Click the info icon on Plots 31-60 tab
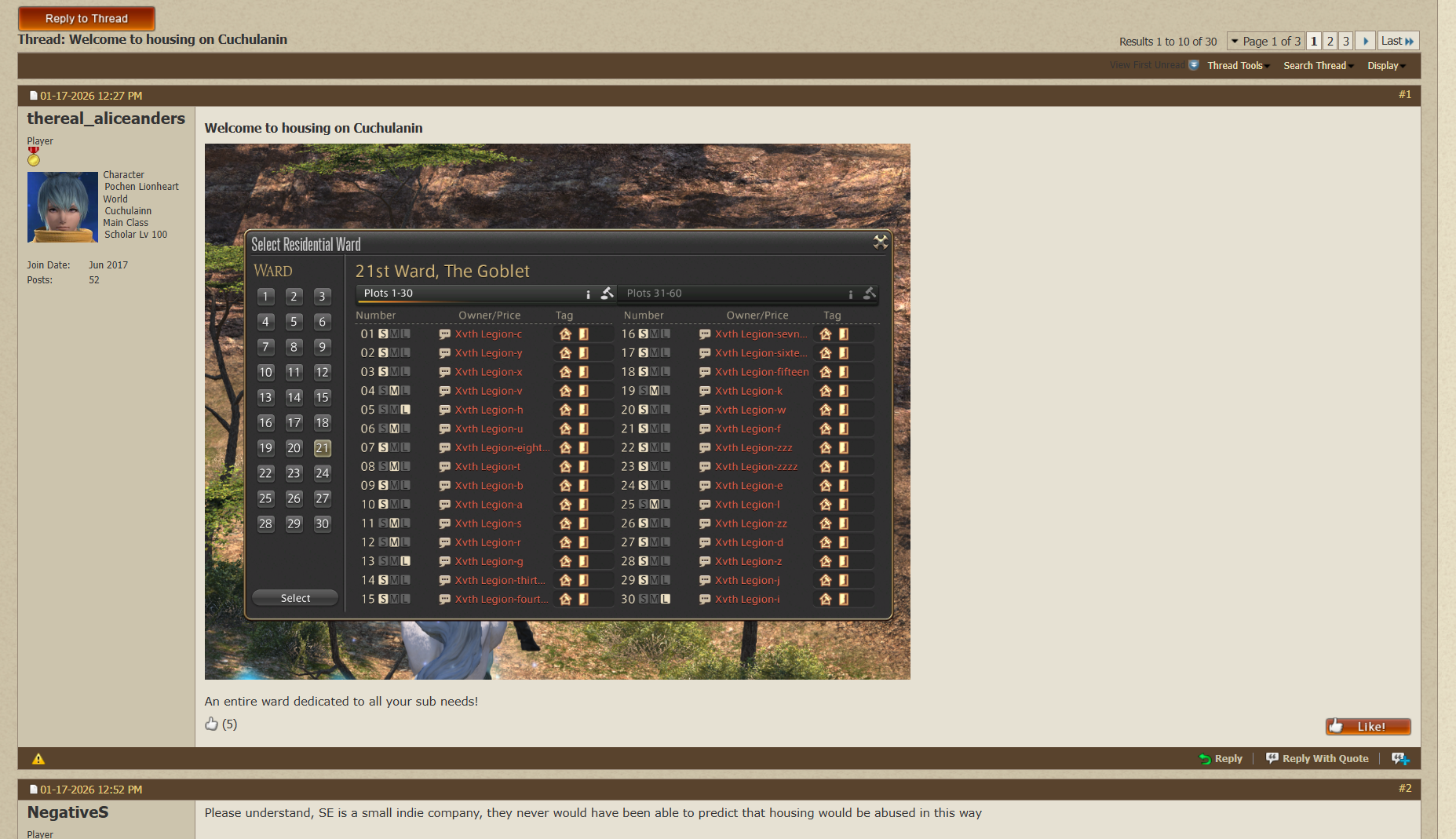 coord(850,294)
